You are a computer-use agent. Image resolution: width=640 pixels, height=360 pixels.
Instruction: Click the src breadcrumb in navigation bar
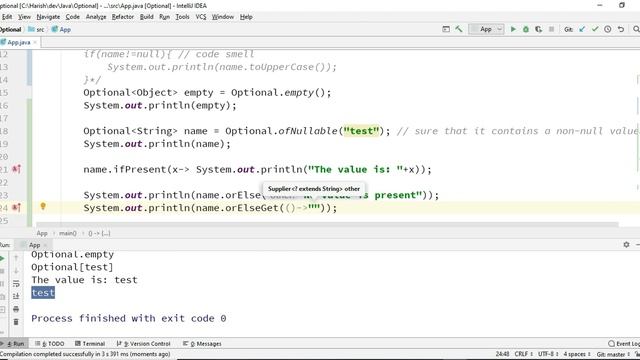click(36, 29)
